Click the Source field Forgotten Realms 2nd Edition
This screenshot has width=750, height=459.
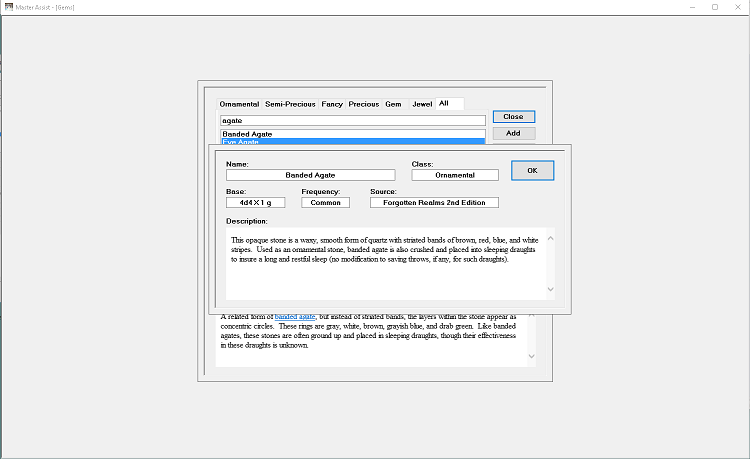click(434, 203)
